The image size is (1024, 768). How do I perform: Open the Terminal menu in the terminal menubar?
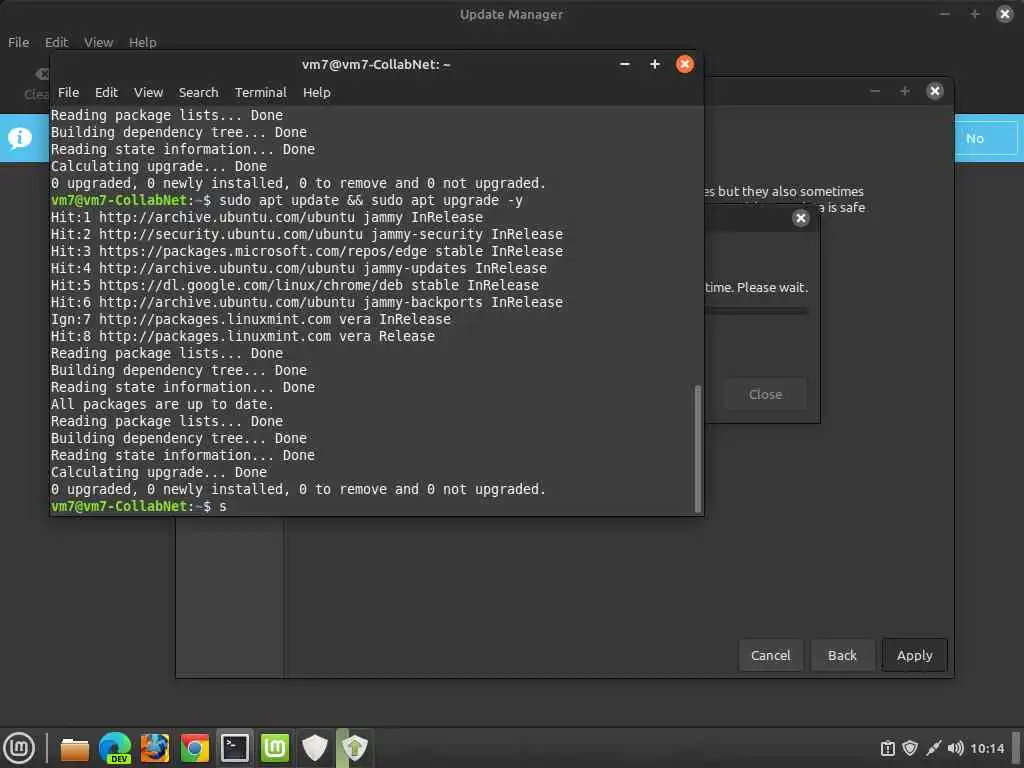point(261,92)
